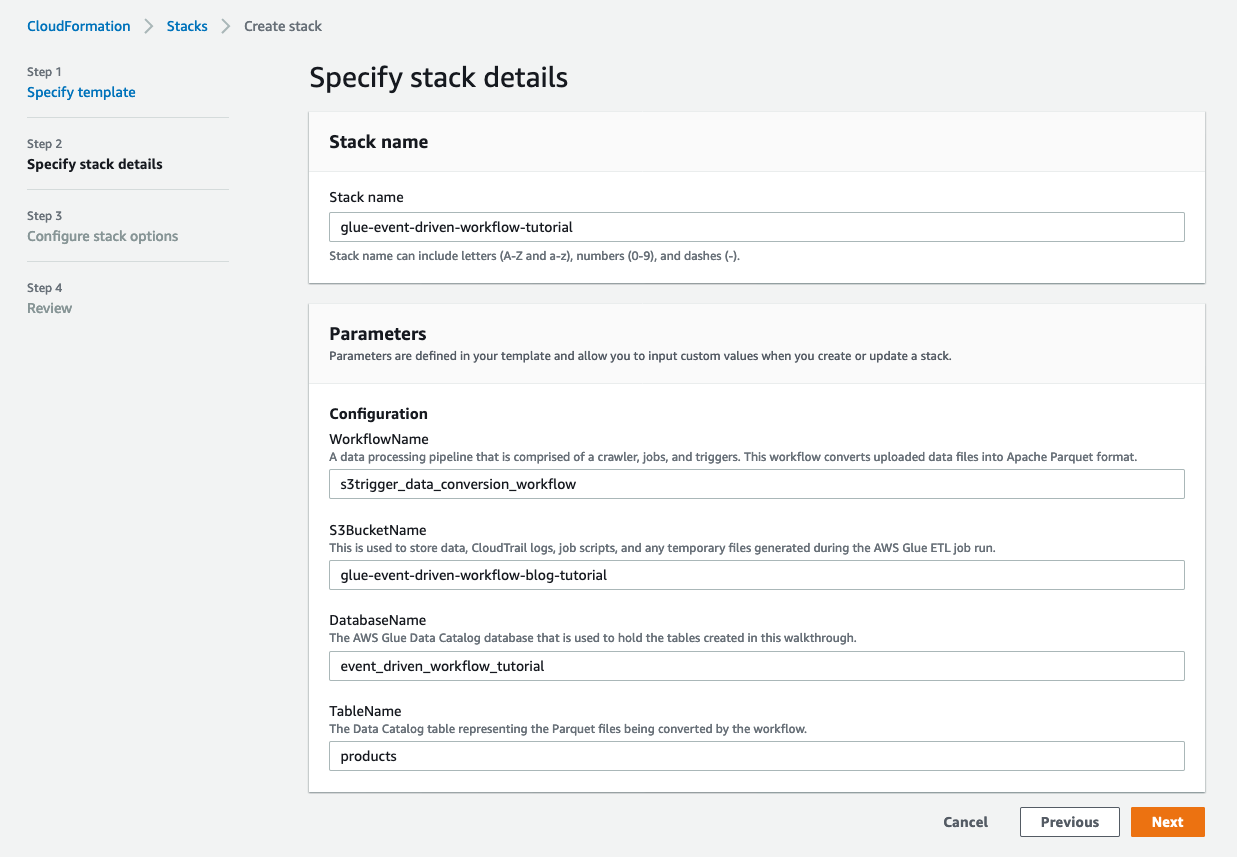Screen dimensions: 1237x857
Task: Select 'Specify stack details' in step list
Action: pyautogui.click(x=94, y=164)
